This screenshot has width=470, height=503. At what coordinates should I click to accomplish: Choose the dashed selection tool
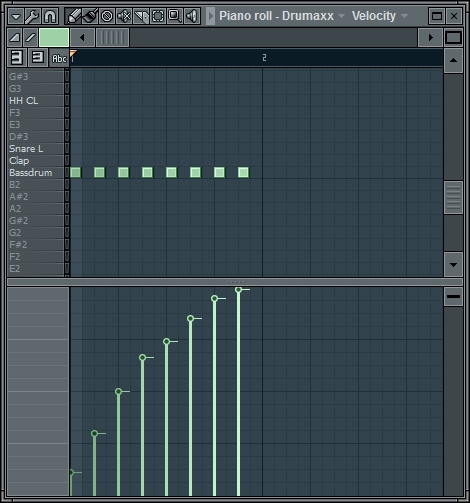pyautogui.click(x=158, y=16)
